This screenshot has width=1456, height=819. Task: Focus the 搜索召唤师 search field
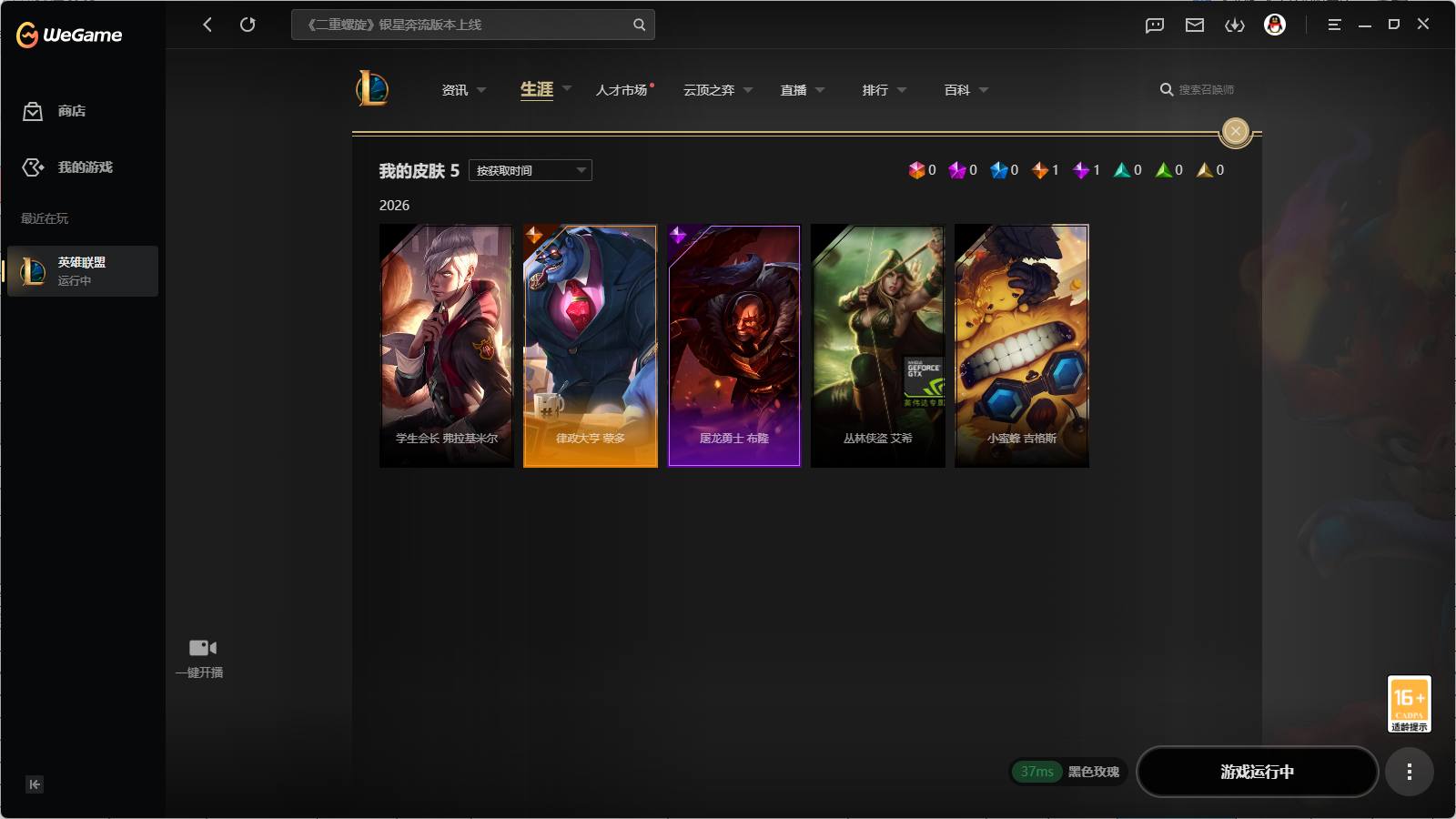[1207, 89]
